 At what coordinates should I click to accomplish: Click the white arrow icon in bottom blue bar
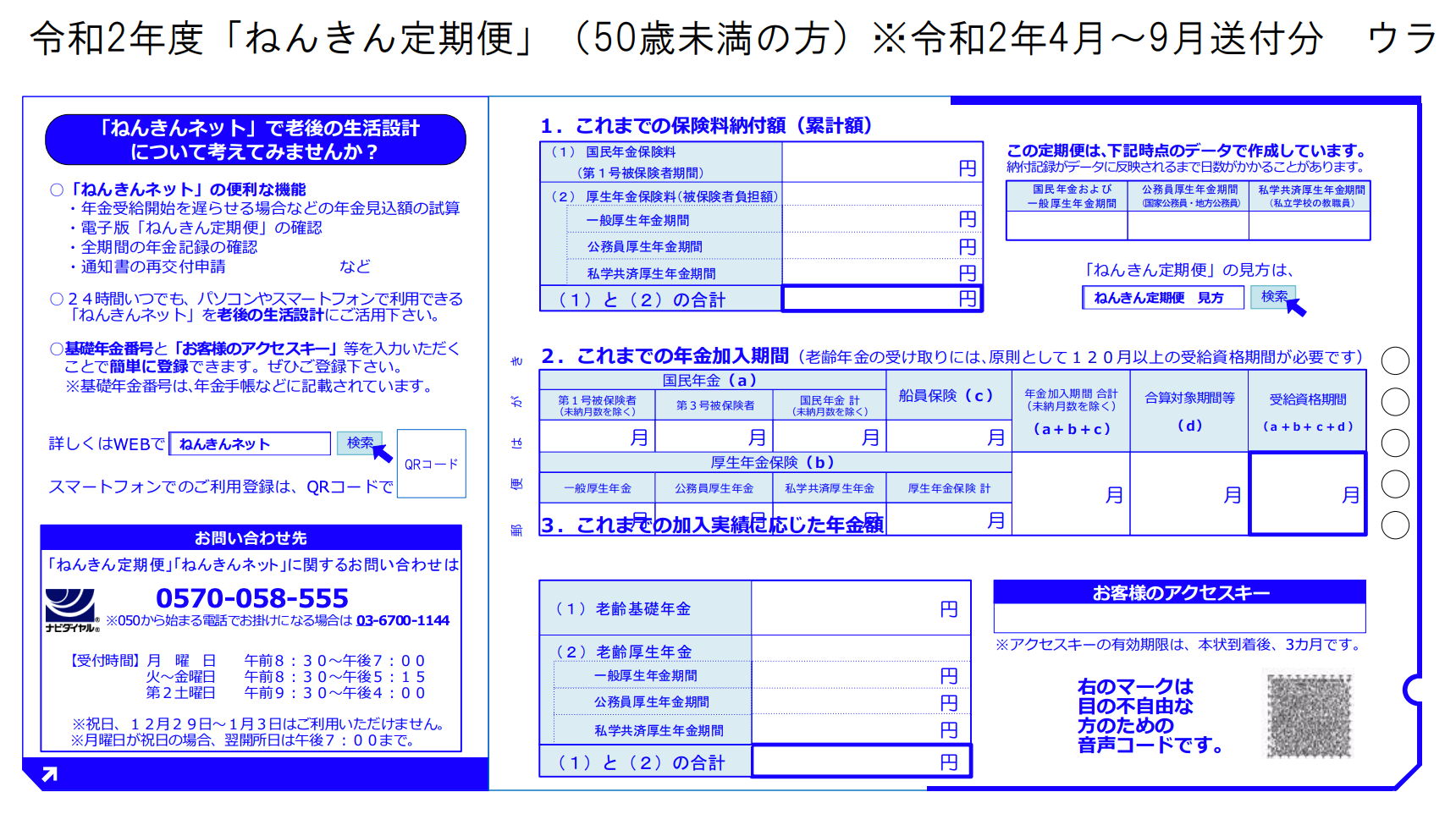point(50,774)
